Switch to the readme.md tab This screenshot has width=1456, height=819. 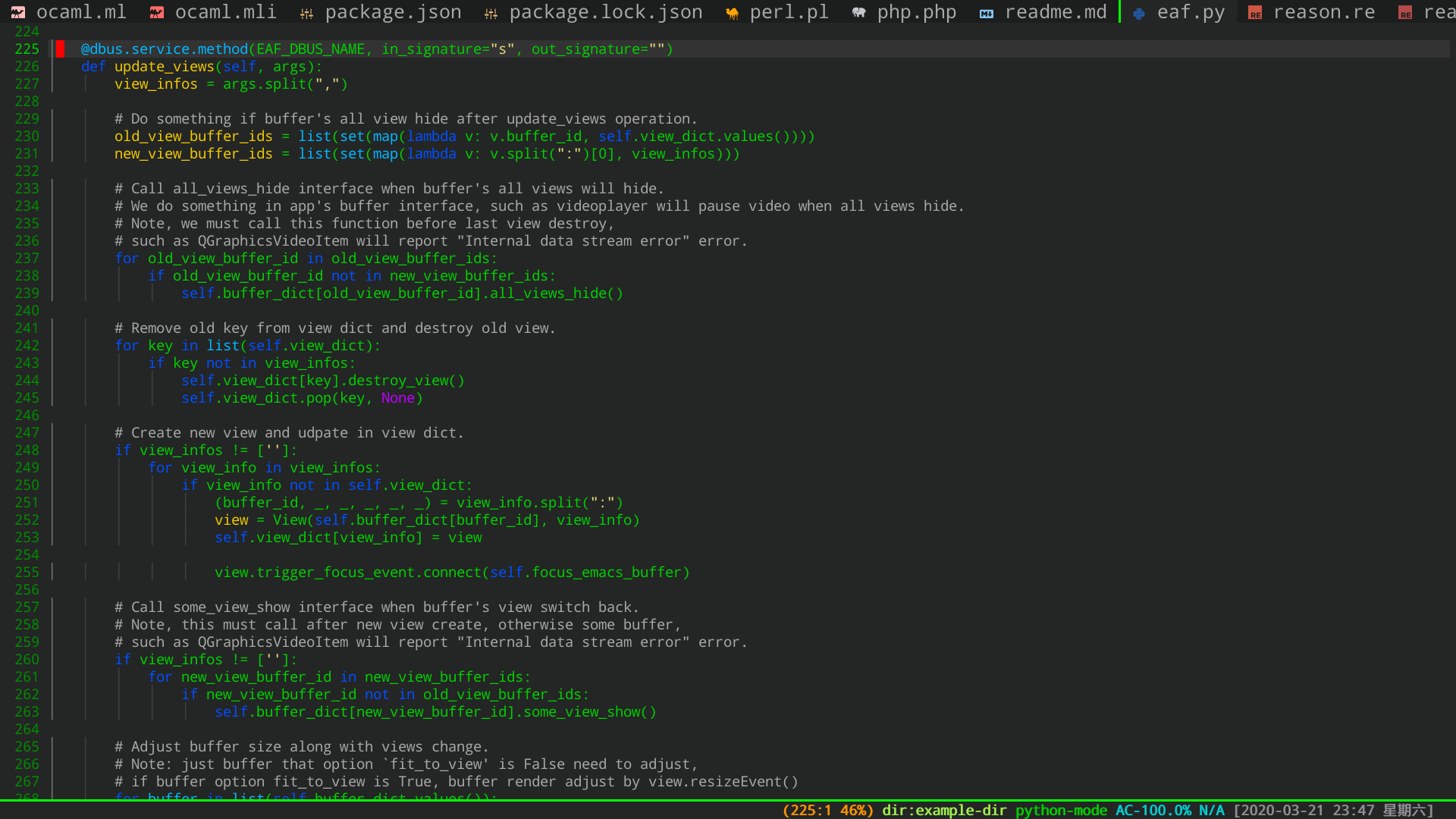(1056, 13)
